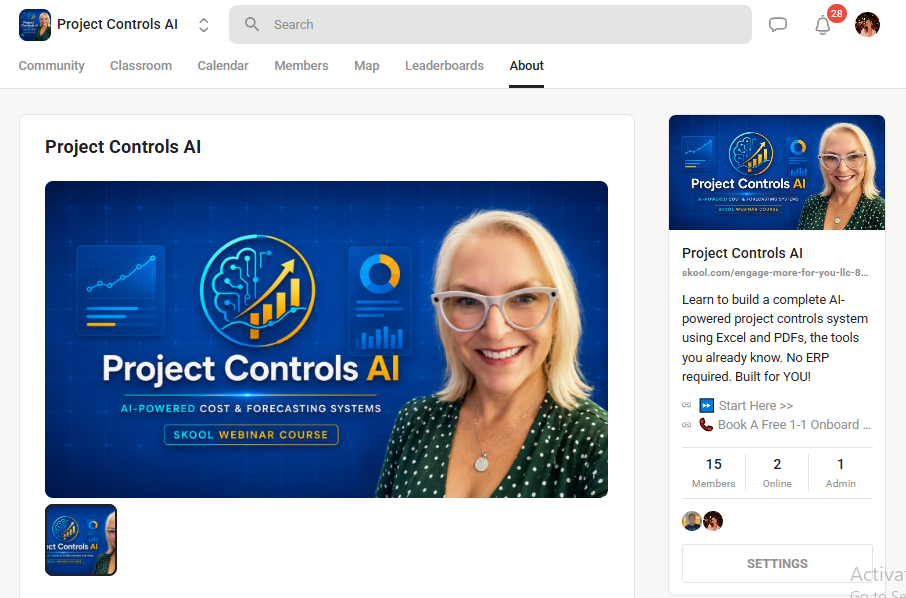Open Book A Free 1-1 Onboard link

click(x=794, y=425)
